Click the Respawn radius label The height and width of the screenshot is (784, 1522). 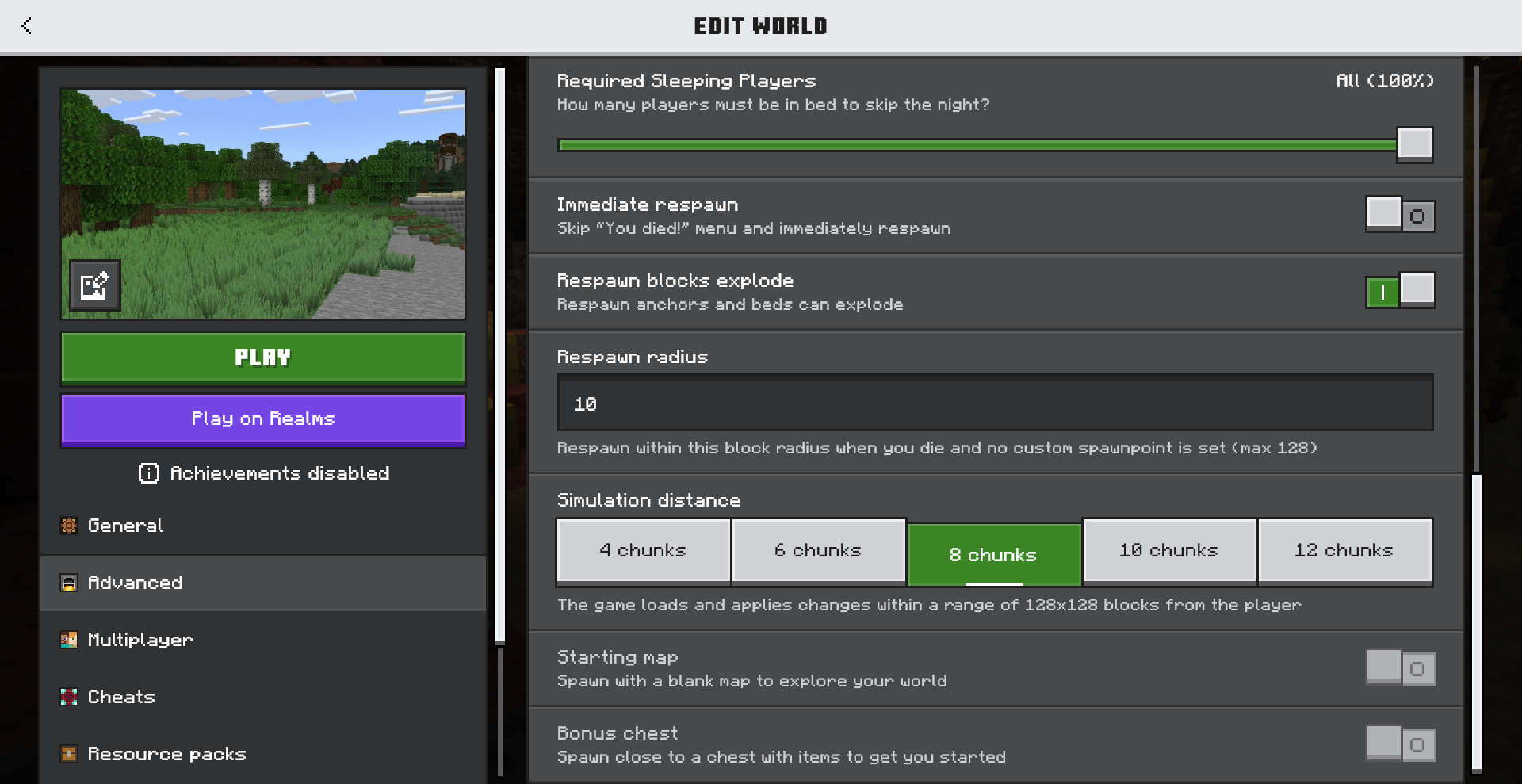[x=632, y=357]
